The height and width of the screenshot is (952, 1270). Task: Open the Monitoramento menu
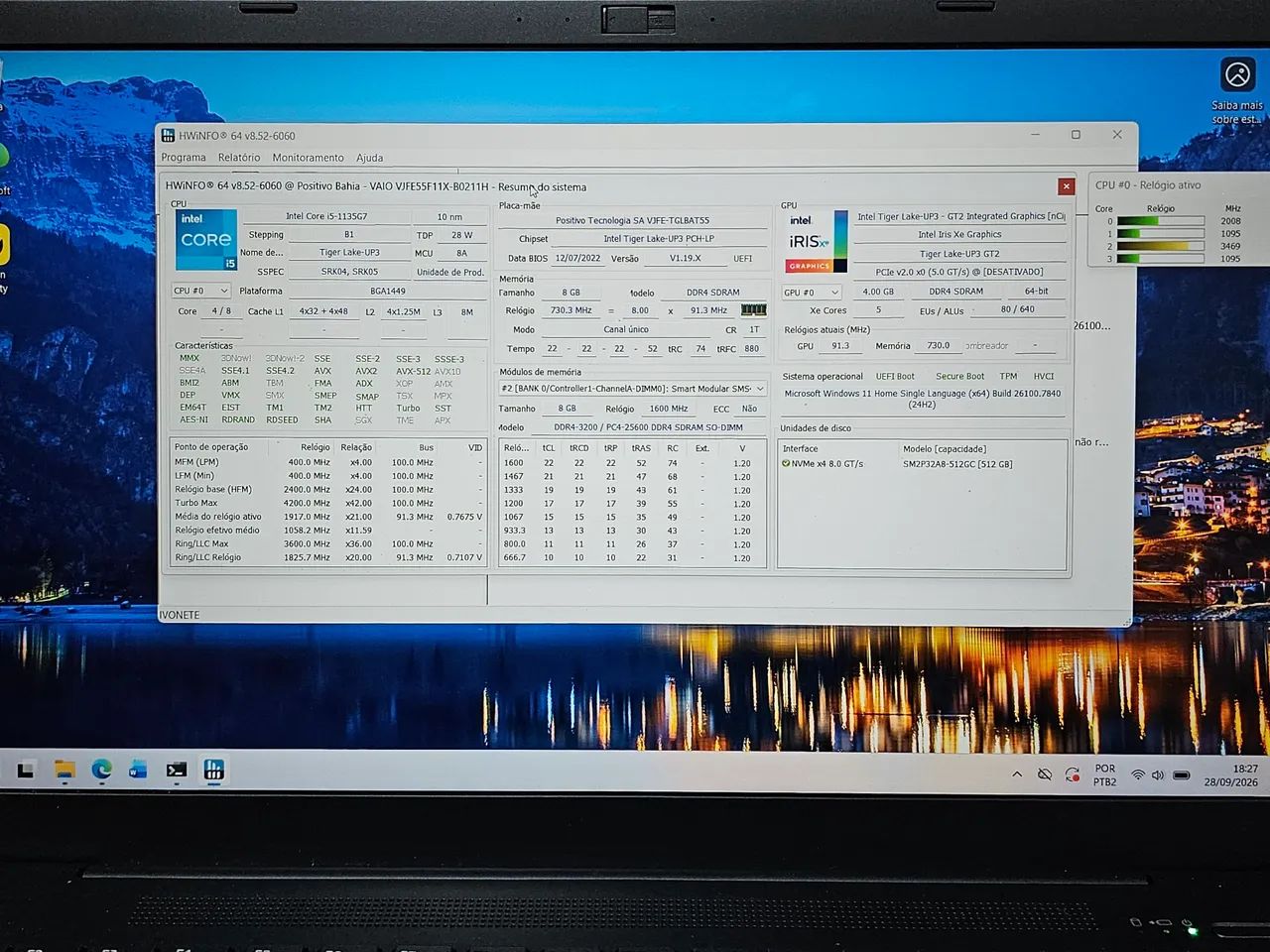point(309,158)
